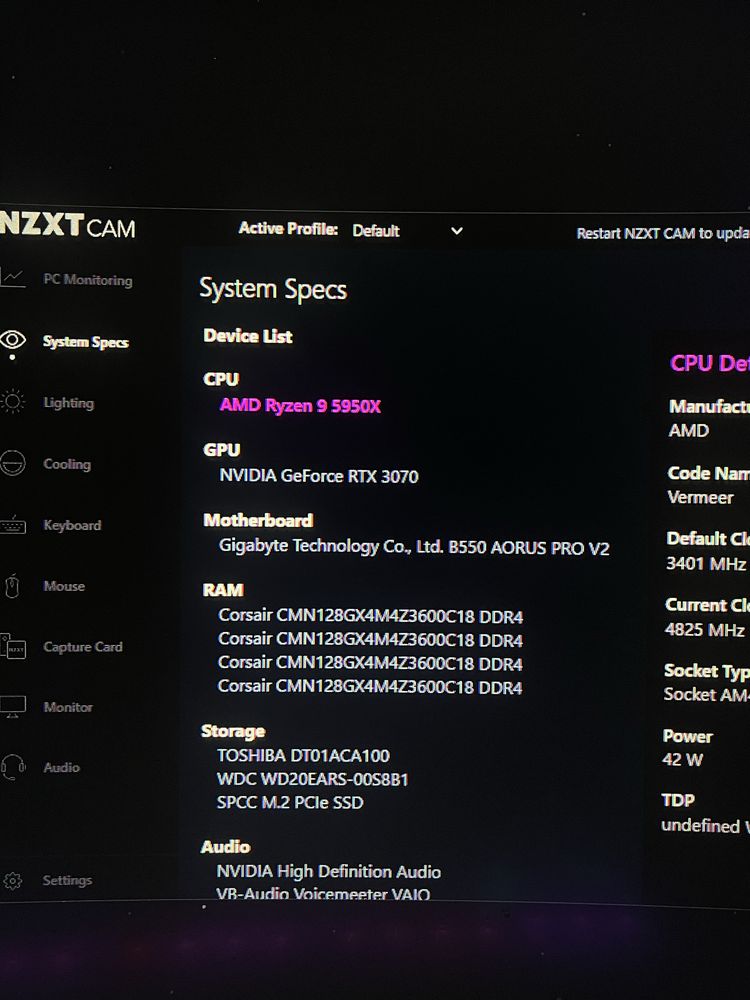The width and height of the screenshot is (750, 1000).
Task: Click the AMD manufacturer value
Action: point(688,431)
